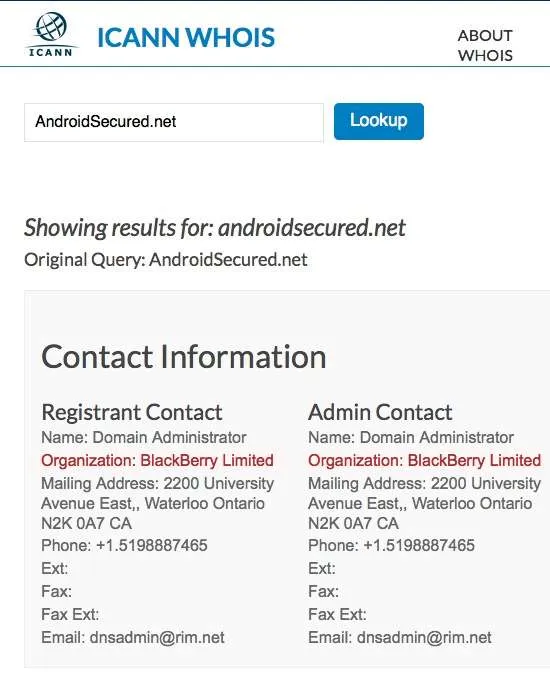
Task: Click the Original Query text line
Action: 165,260
